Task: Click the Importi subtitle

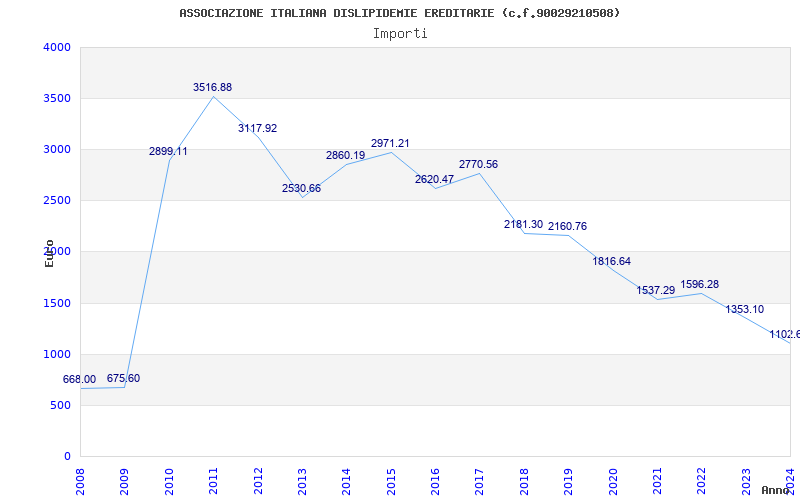Action: [400, 33]
